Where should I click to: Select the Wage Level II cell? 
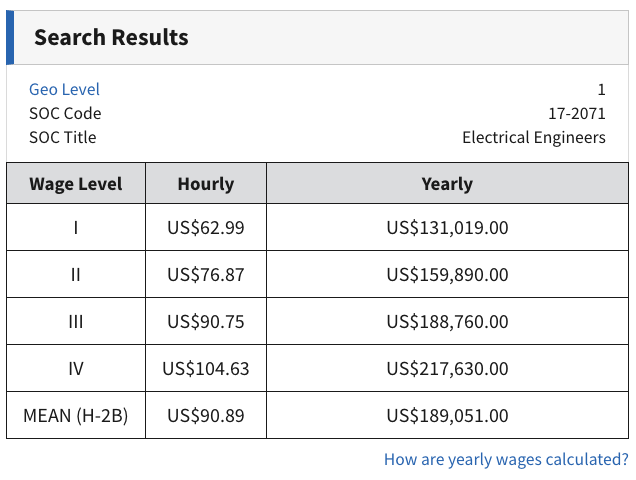(76, 275)
